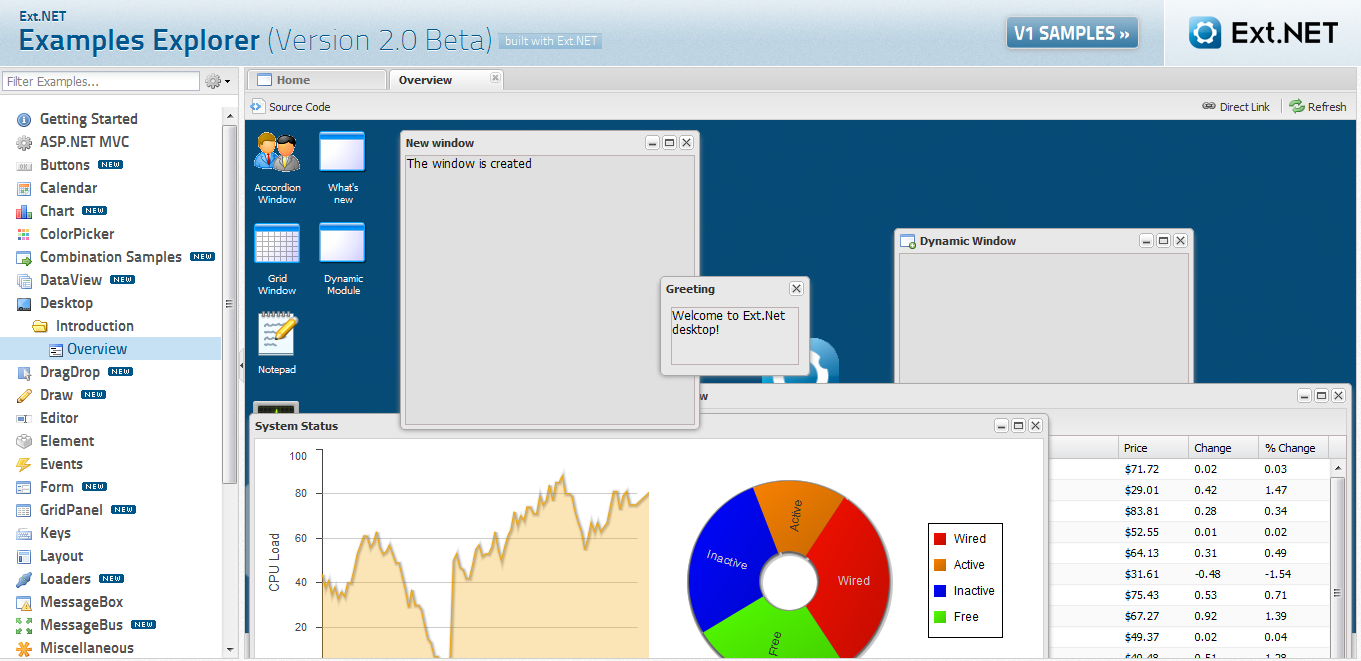Click the Element cube icon
1361x661 pixels.
point(24,441)
